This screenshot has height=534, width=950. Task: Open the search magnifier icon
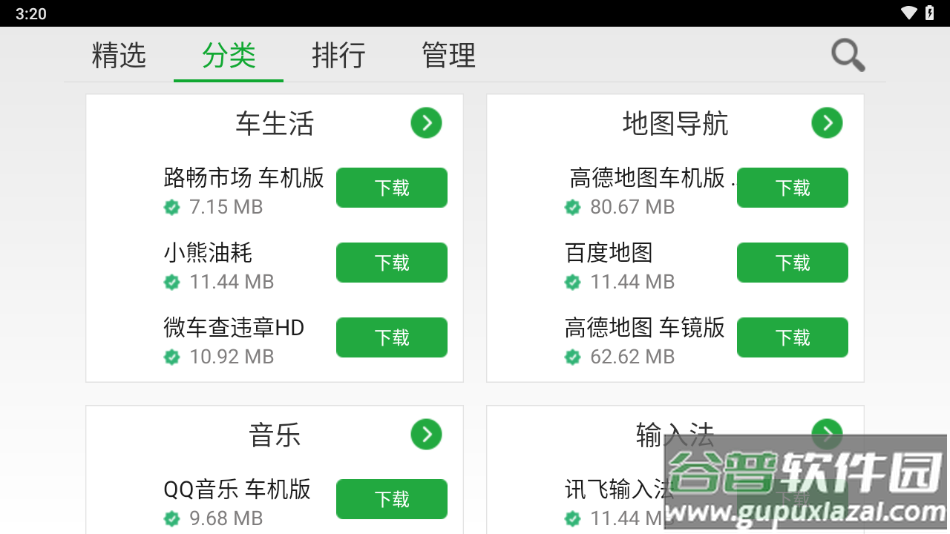tap(848, 55)
